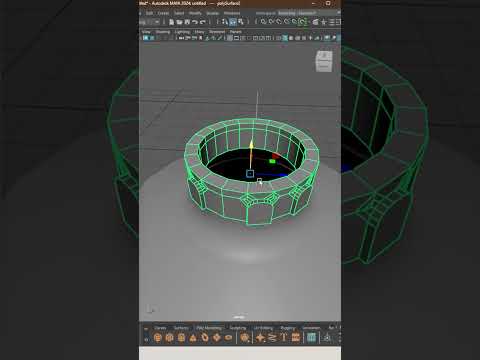
Task: Toggle snap to points
Action: 279,22
